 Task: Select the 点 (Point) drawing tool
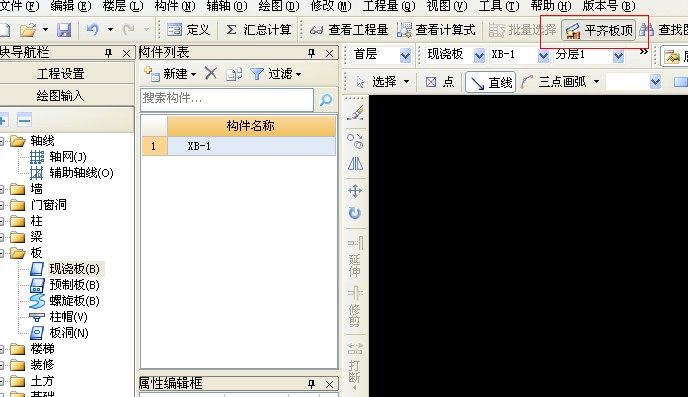[x=440, y=82]
